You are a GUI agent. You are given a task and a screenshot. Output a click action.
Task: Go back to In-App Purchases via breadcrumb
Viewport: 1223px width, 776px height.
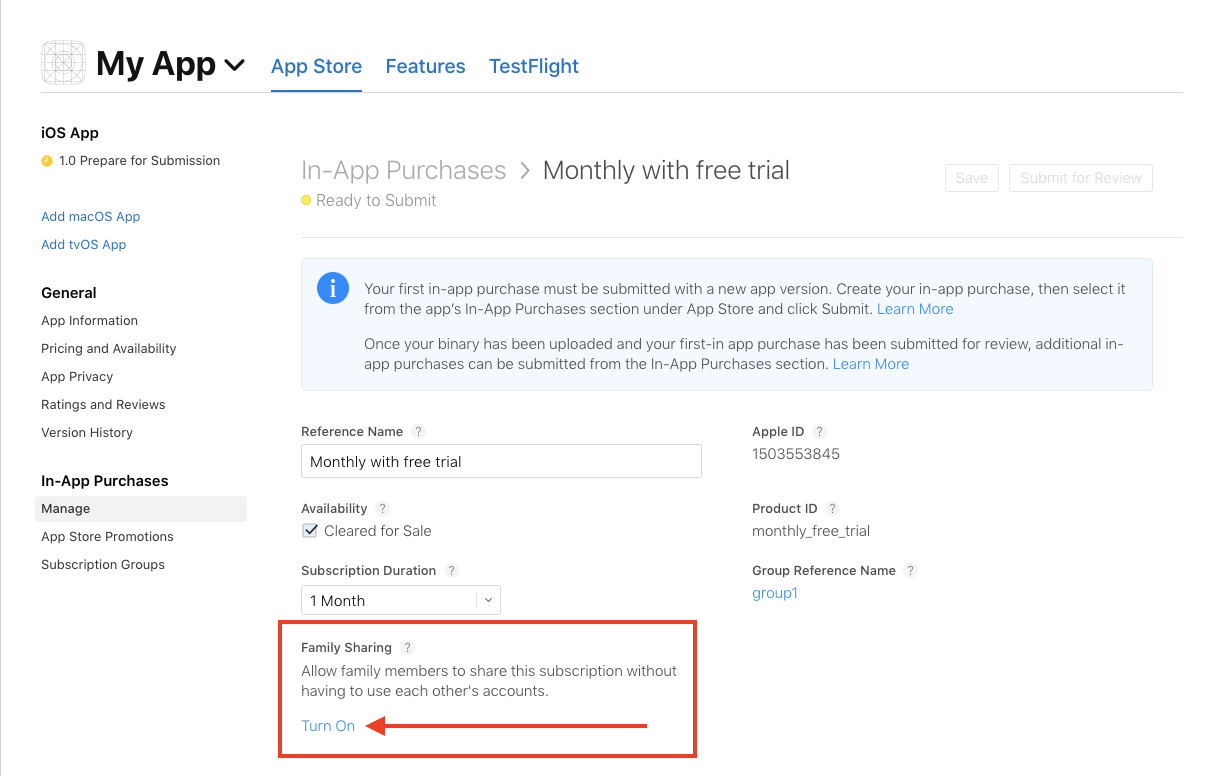403,170
